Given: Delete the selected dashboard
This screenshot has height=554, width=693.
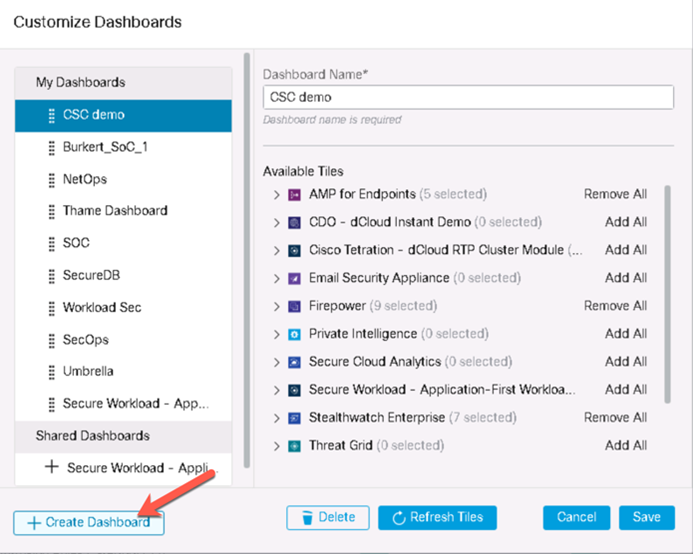Looking at the screenshot, I should tap(327, 517).
